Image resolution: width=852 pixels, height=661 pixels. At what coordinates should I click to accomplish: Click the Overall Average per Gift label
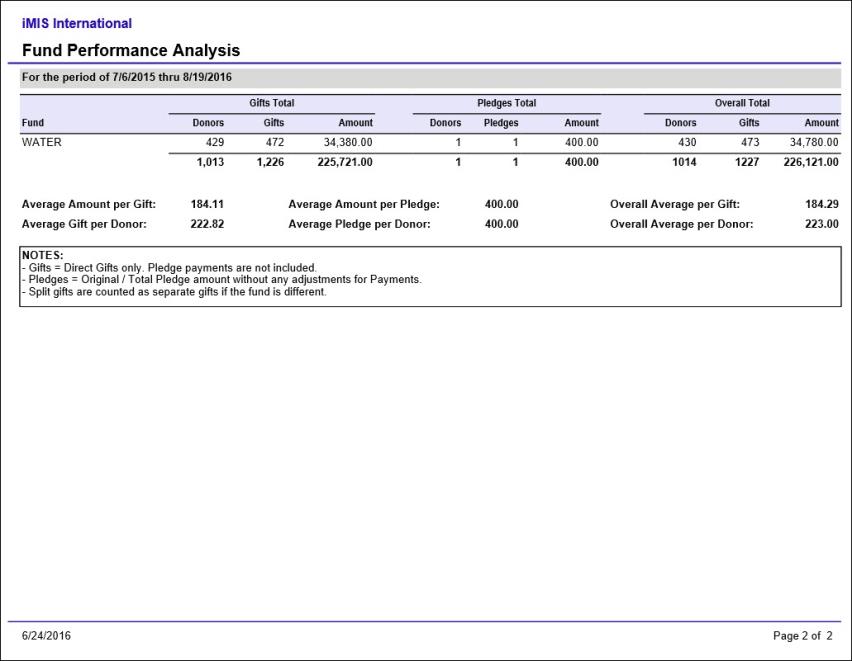click(x=675, y=204)
